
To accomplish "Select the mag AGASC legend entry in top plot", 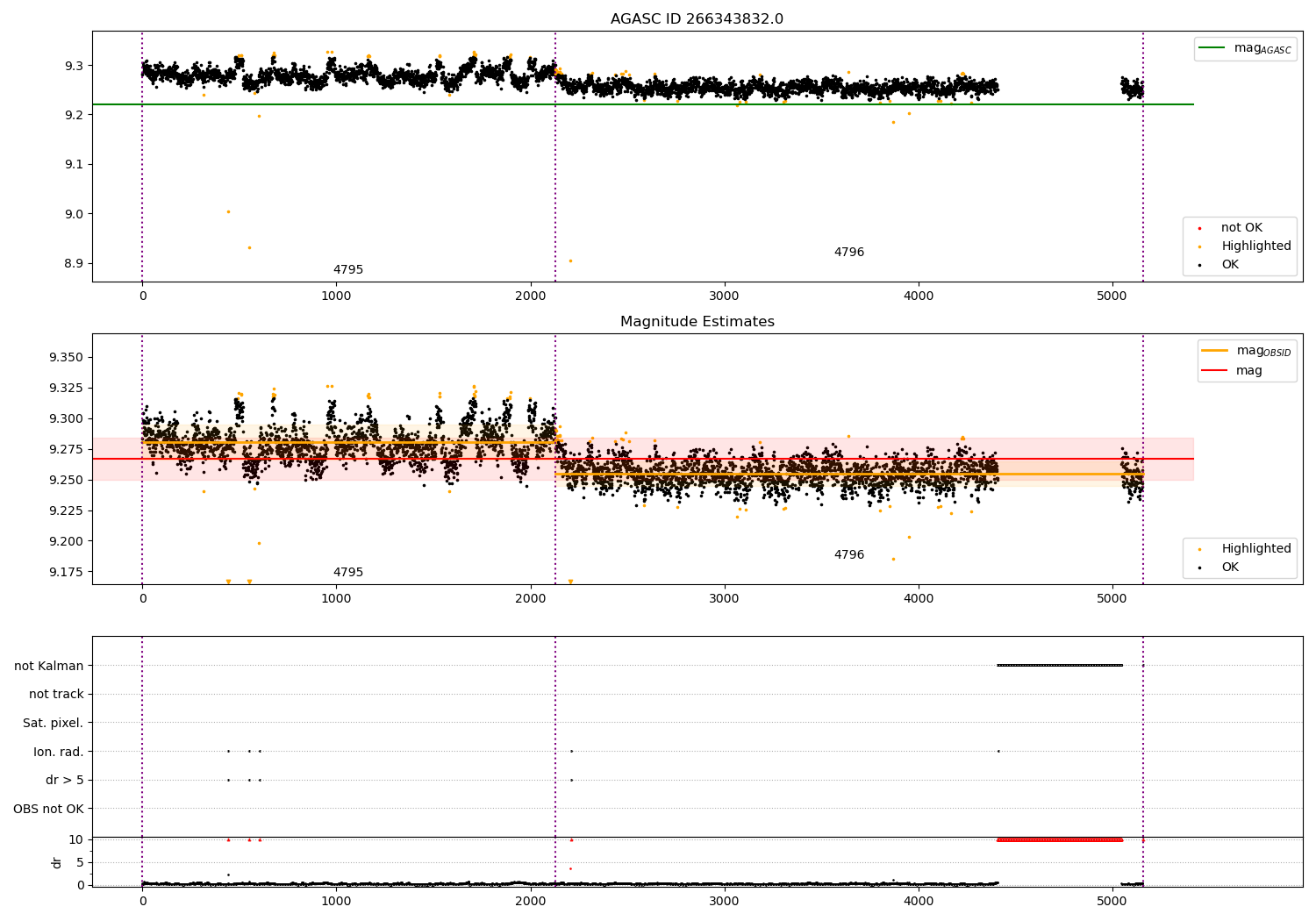I will tap(1245, 48).
